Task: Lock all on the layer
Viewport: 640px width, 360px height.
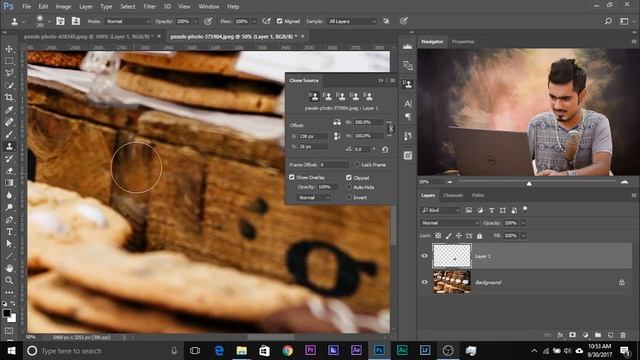Action: [x=479, y=236]
